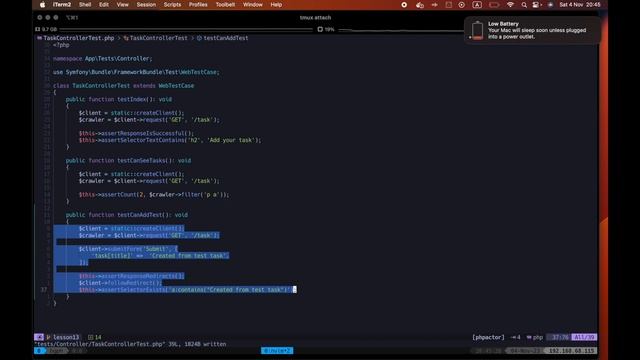Click the assertSelectorExists line at line 37
This screenshot has width=640, height=360.
tap(187, 289)
